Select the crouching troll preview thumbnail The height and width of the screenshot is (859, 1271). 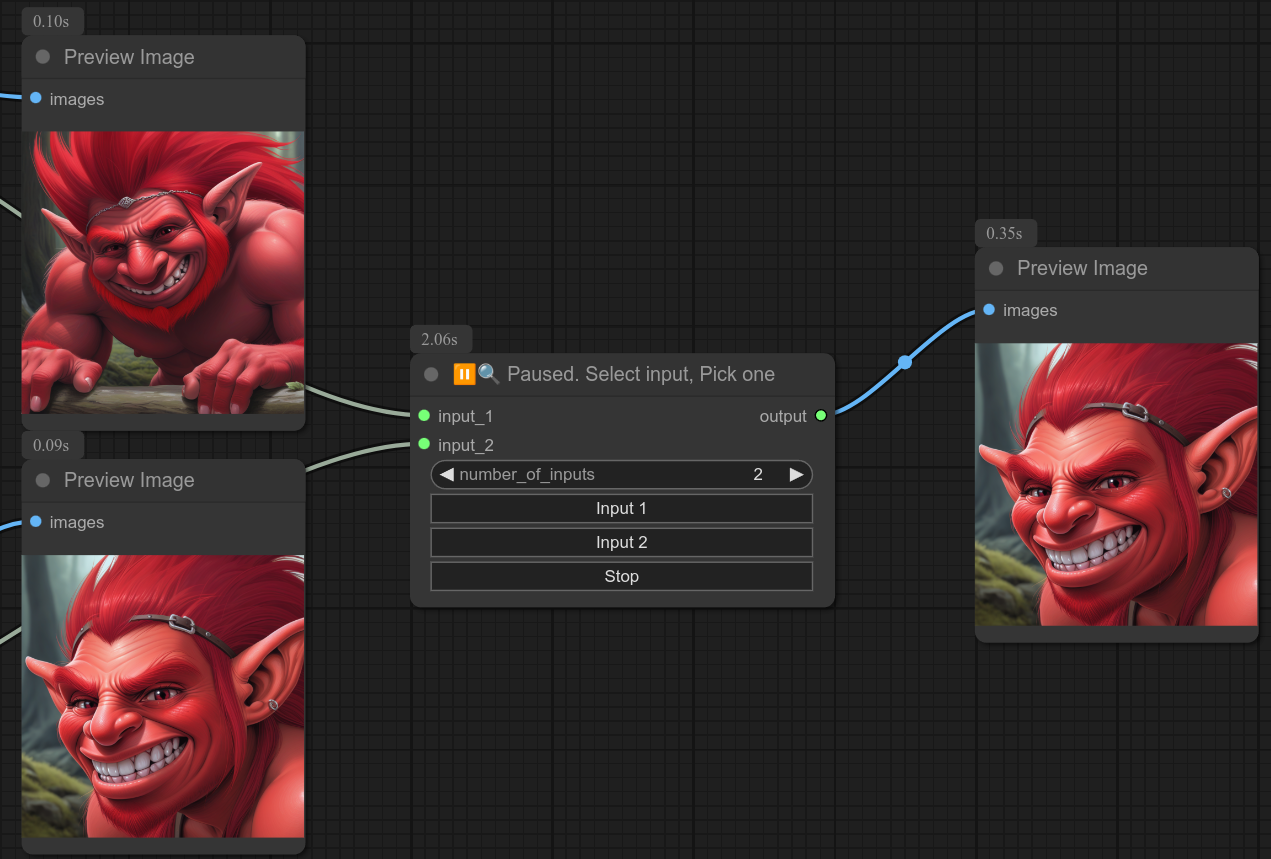pos(163,272)
